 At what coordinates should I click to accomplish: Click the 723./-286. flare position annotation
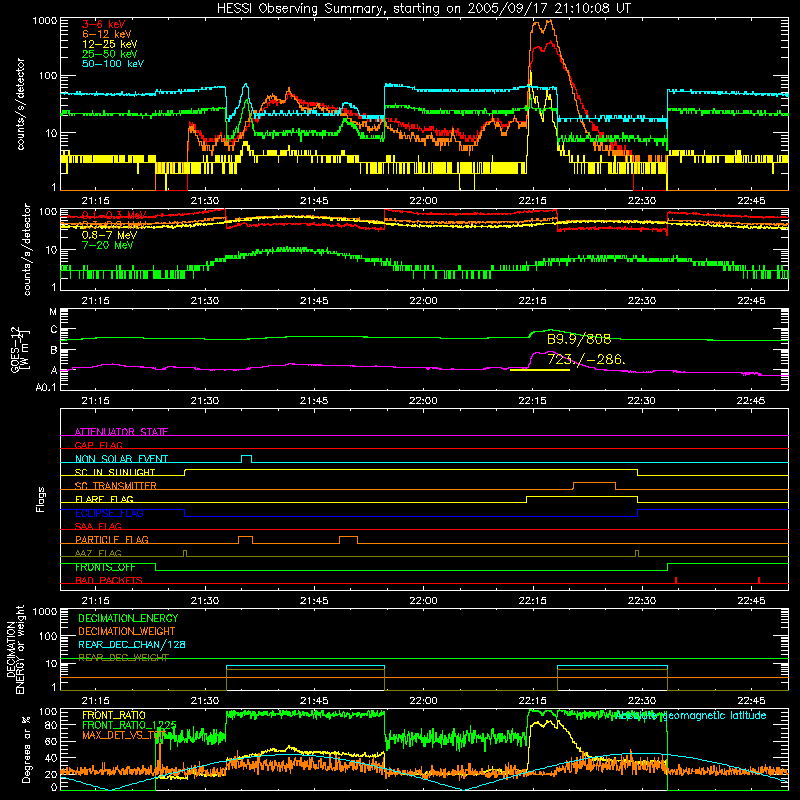(x=586, y=359)
